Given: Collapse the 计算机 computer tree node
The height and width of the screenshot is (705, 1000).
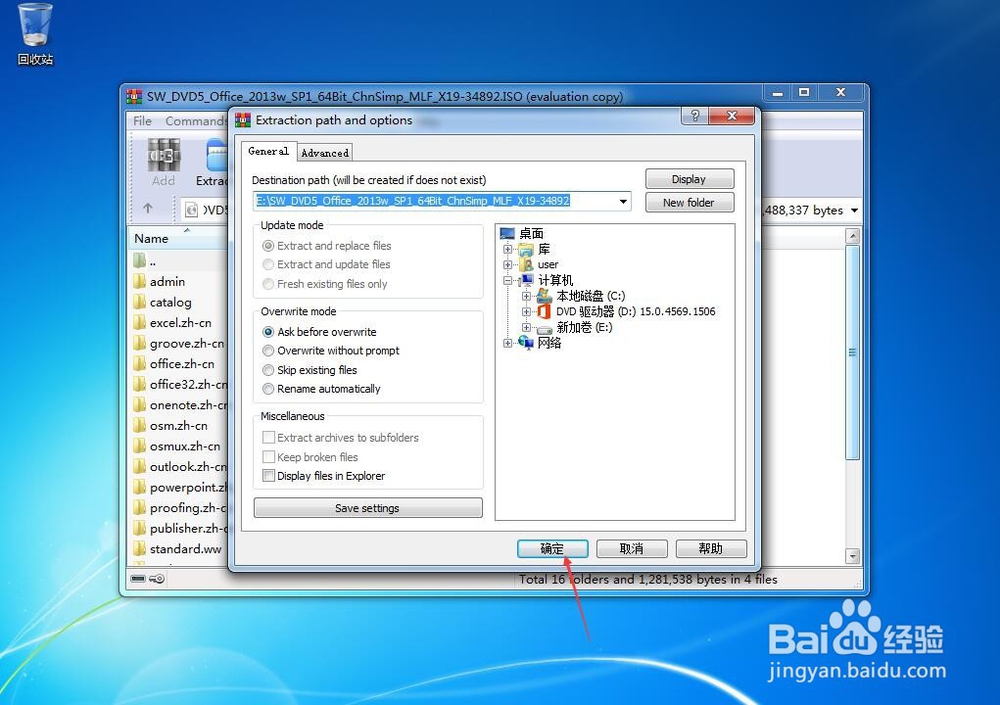Looking at the screenshot, I should [508, 280].
